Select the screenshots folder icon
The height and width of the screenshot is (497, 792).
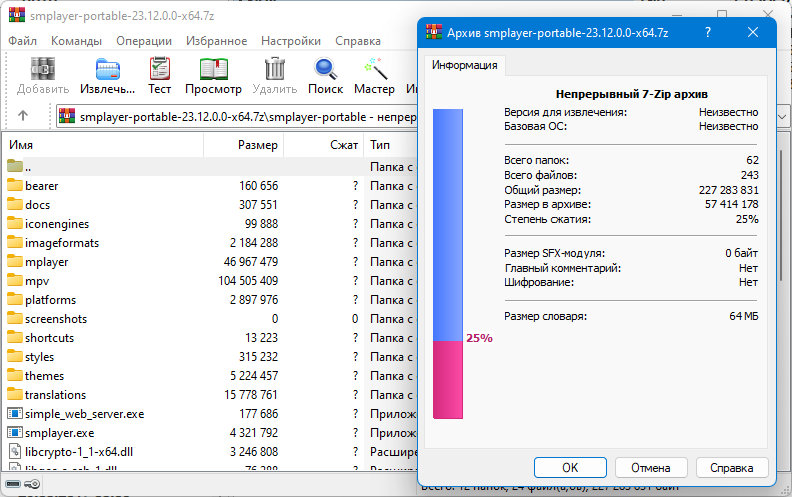click(x=15, y=319)
